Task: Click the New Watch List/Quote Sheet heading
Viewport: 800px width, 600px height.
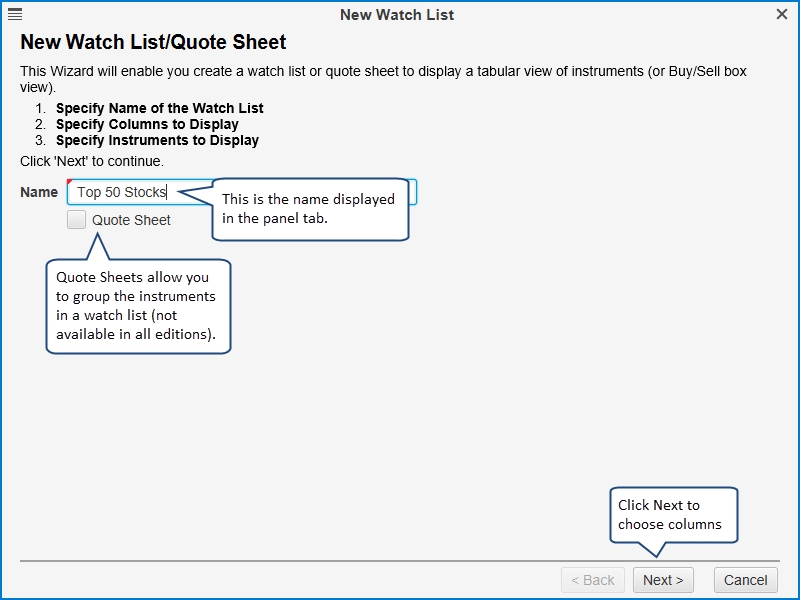Action: point(153,42)
